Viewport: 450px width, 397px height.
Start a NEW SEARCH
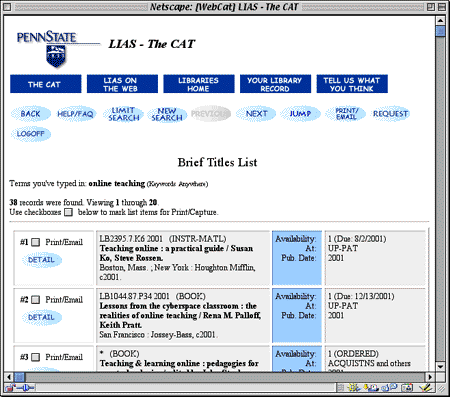click(167, 114)
